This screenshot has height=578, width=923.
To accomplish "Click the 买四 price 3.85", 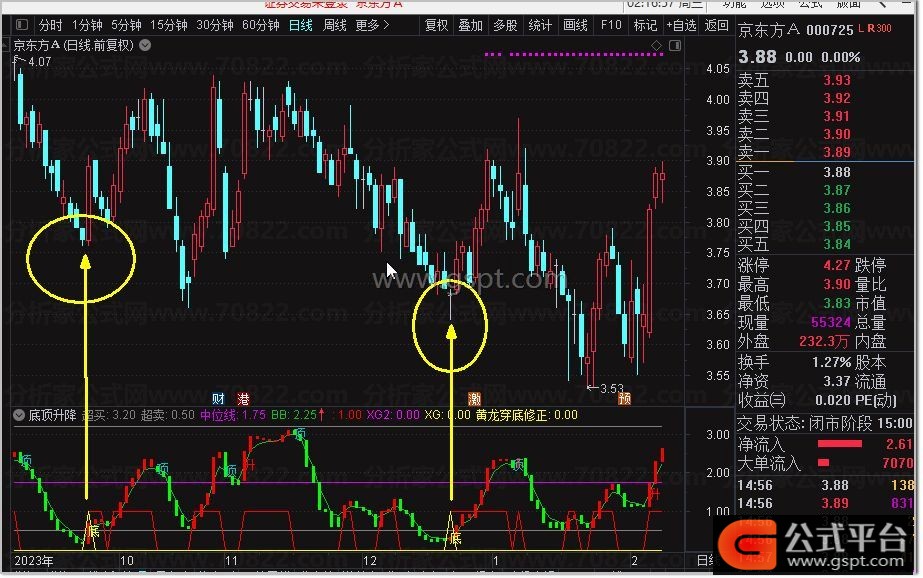I will pos(836,226).
